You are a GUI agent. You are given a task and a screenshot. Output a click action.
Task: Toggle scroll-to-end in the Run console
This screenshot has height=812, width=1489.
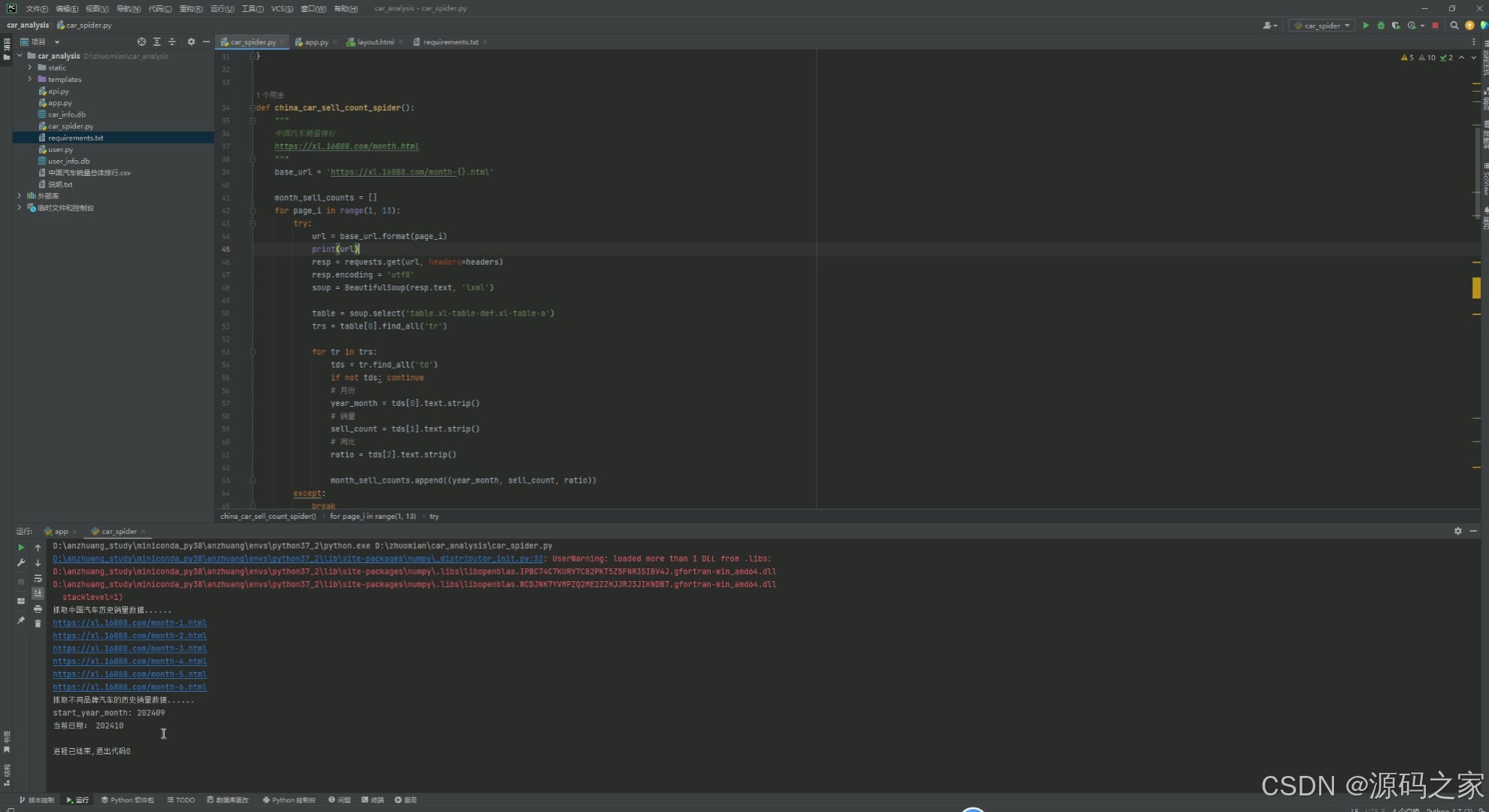pyautogui.click(x=38, y=593)
